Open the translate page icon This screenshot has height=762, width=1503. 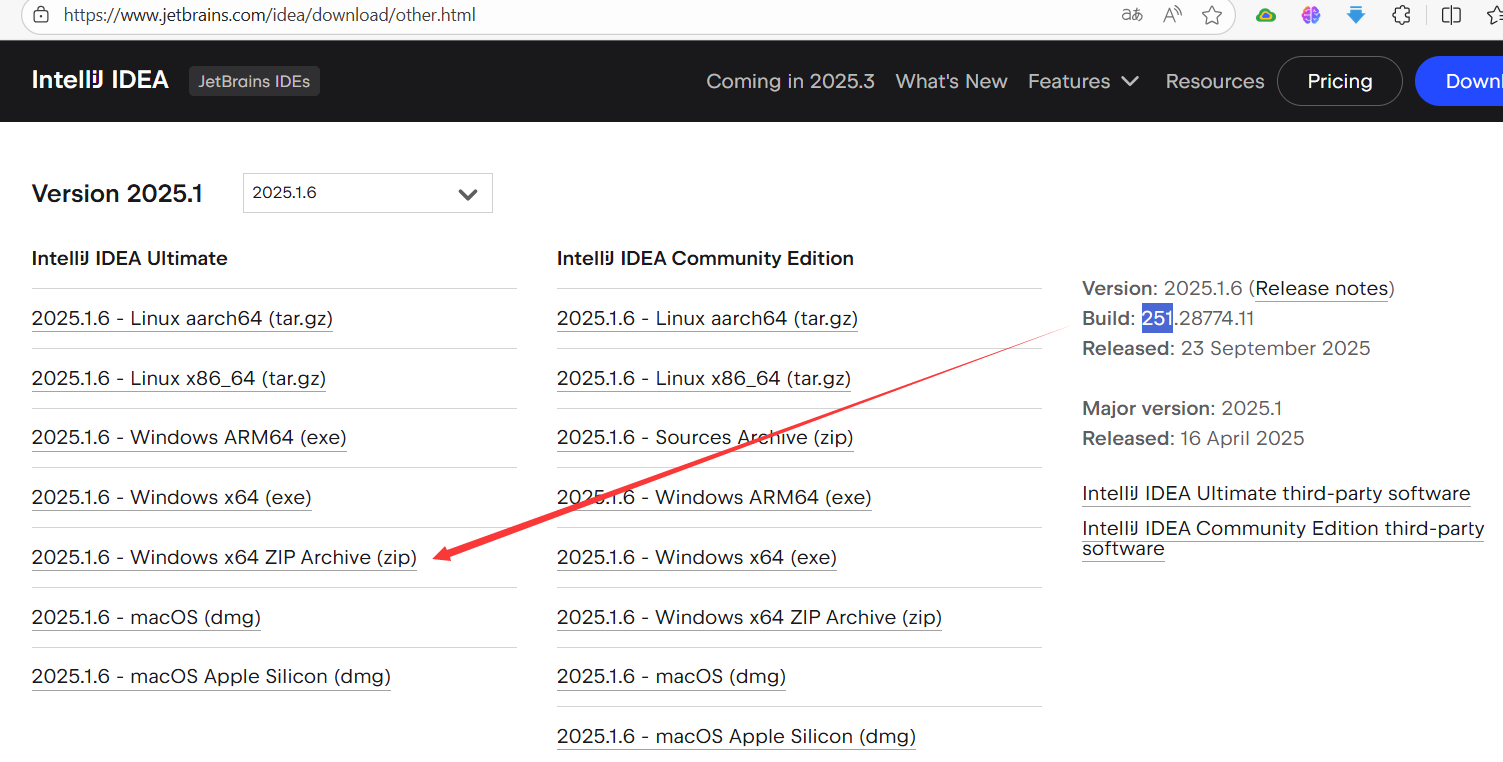click(1132, 15)
